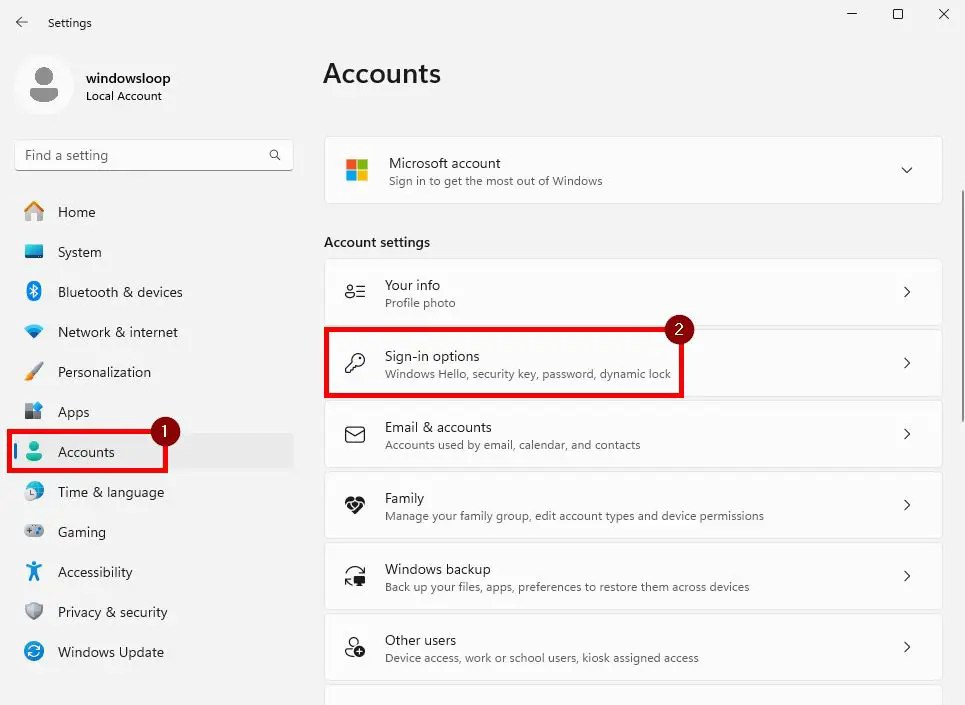Click the Bluetooth & devices icon
965x705 pixels.
click(34, 292)
